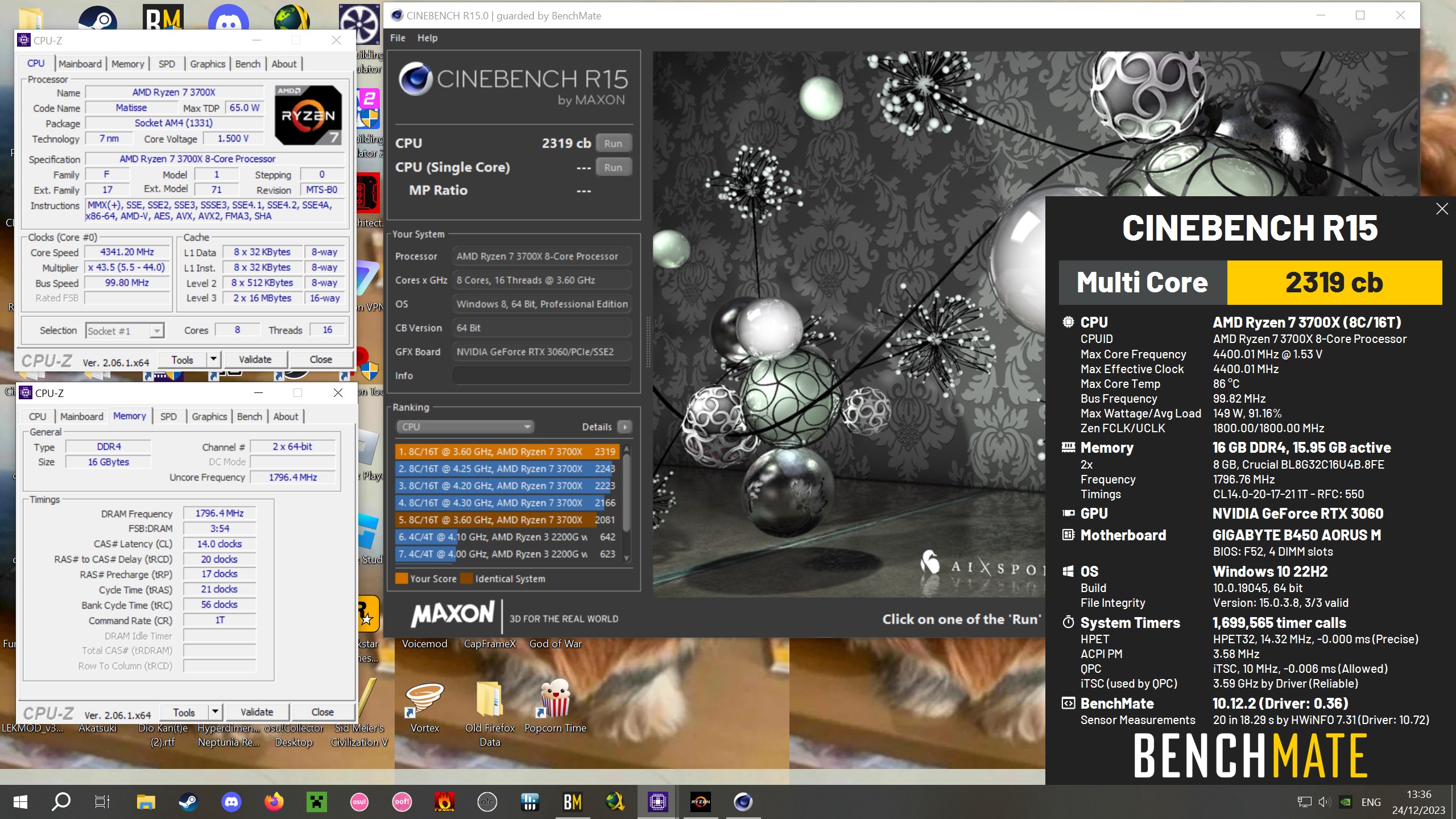Viewport: 1456px width, 819px height.
Task: Run the CPU (Single Core) test
Action: coord(613,167)
